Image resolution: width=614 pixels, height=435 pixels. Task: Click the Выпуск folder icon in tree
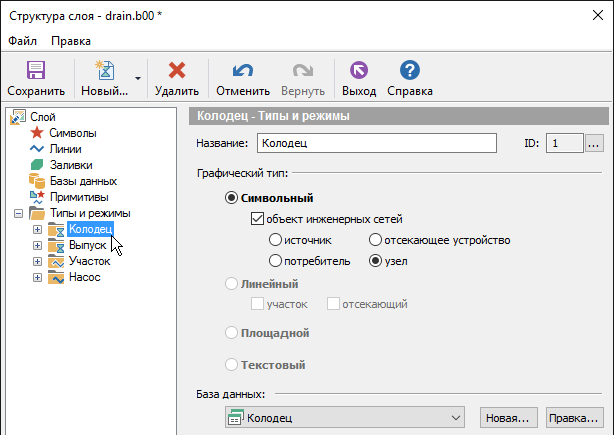56,245
